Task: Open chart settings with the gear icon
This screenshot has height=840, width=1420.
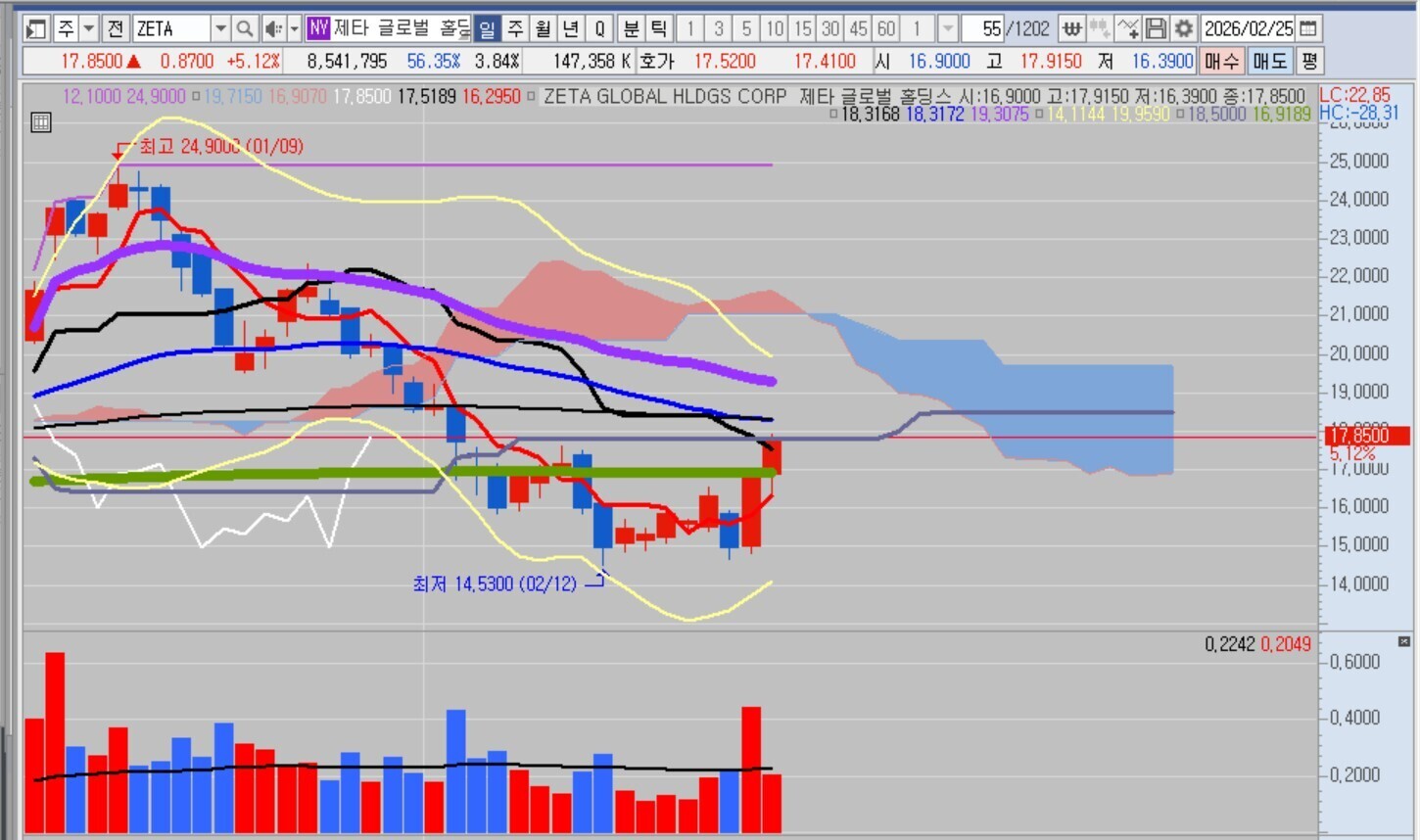Action: point(1183,28)
